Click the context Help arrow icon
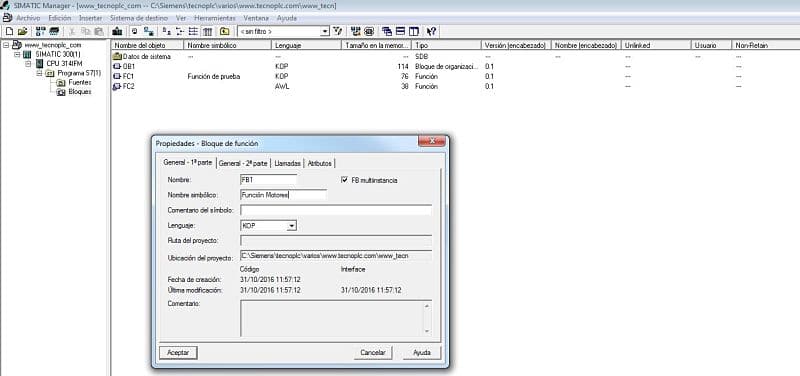 (x=431, y=31)
